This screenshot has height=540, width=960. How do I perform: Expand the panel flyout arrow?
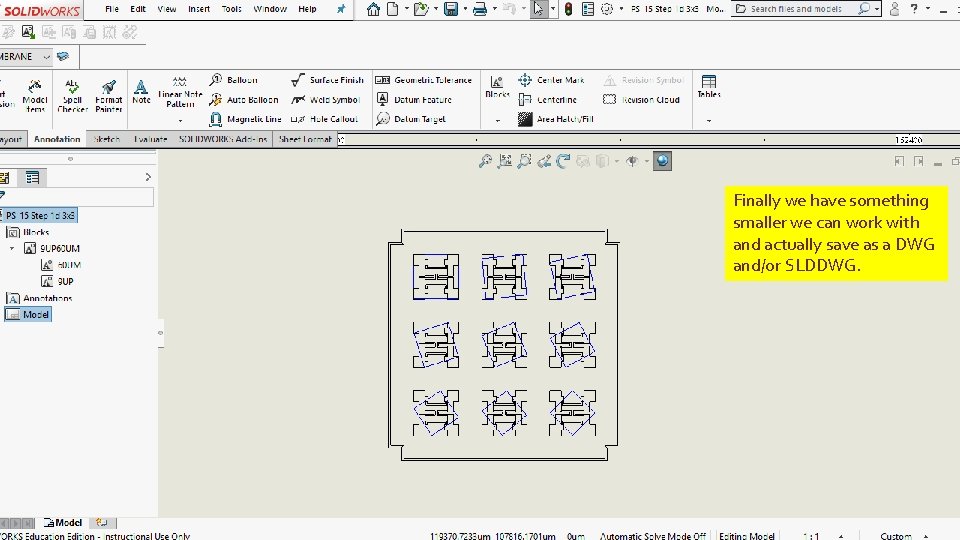click(x=148, y=177)
